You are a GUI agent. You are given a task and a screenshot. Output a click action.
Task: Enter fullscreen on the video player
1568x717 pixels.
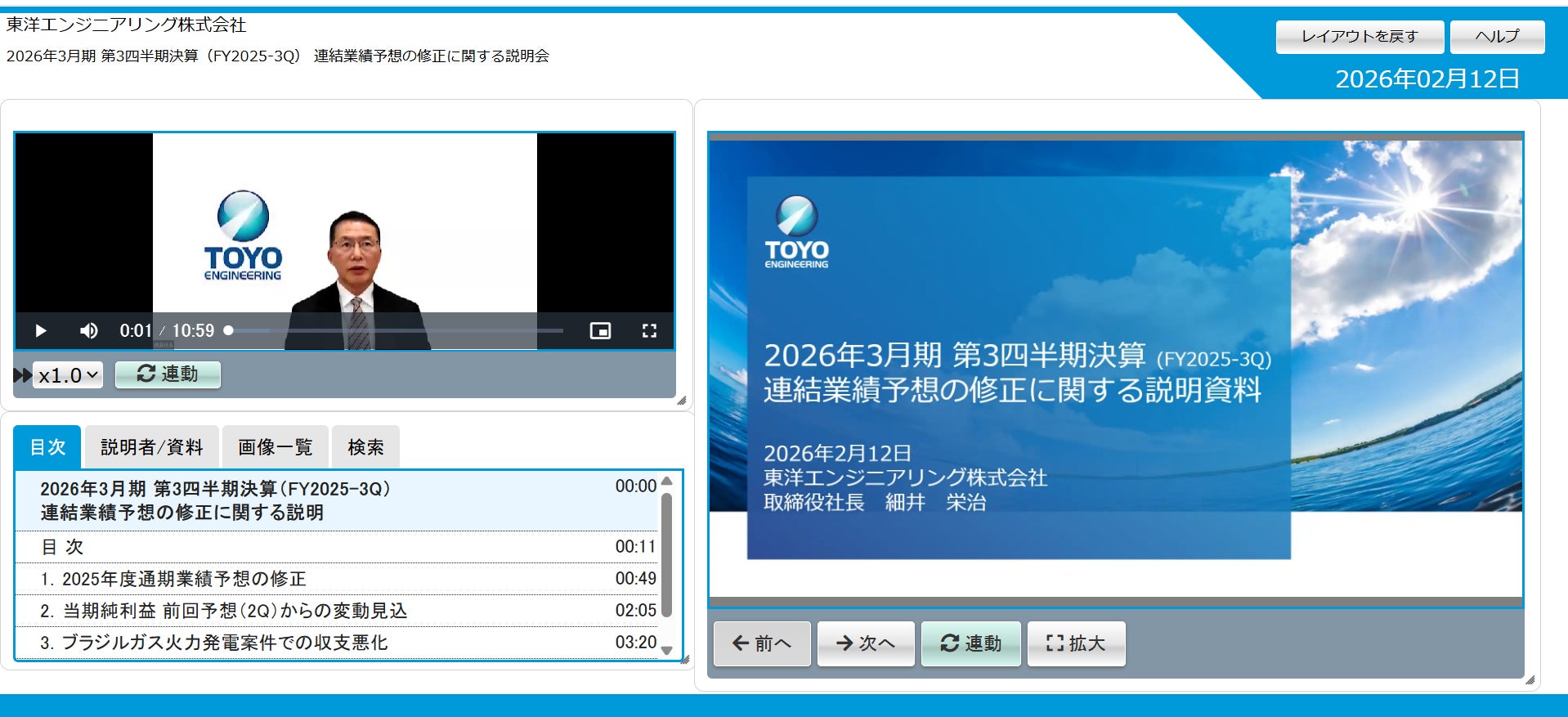click(x=649, y=331)
